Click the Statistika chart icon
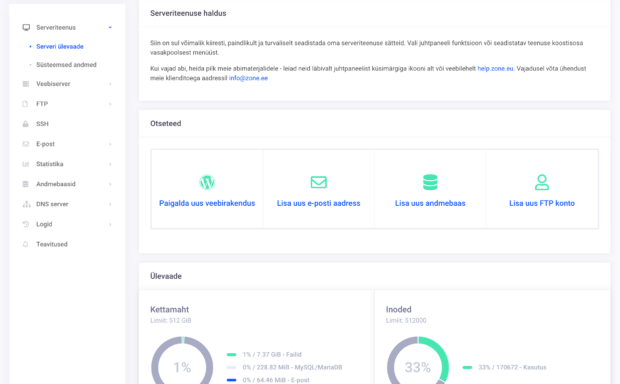This screenshot has width=620, height=384. 26,164
